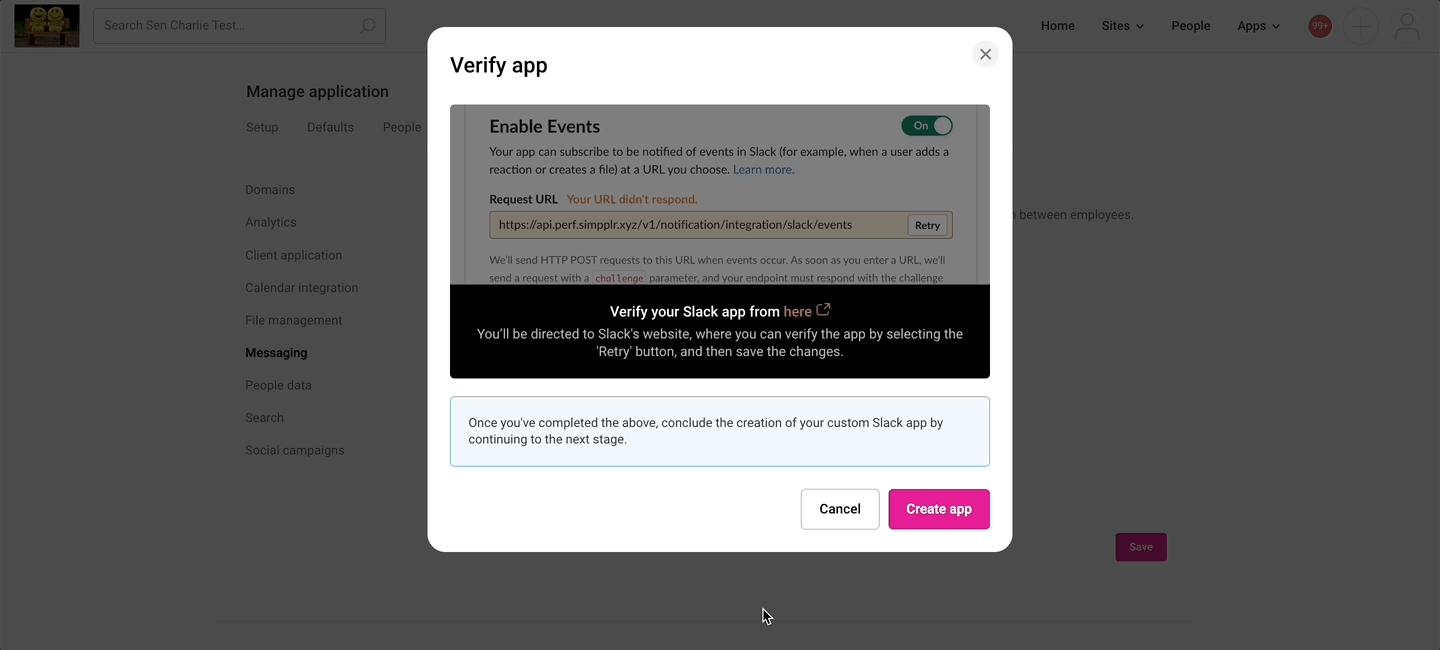Open the profile avatar icon

pos(1407,26)
